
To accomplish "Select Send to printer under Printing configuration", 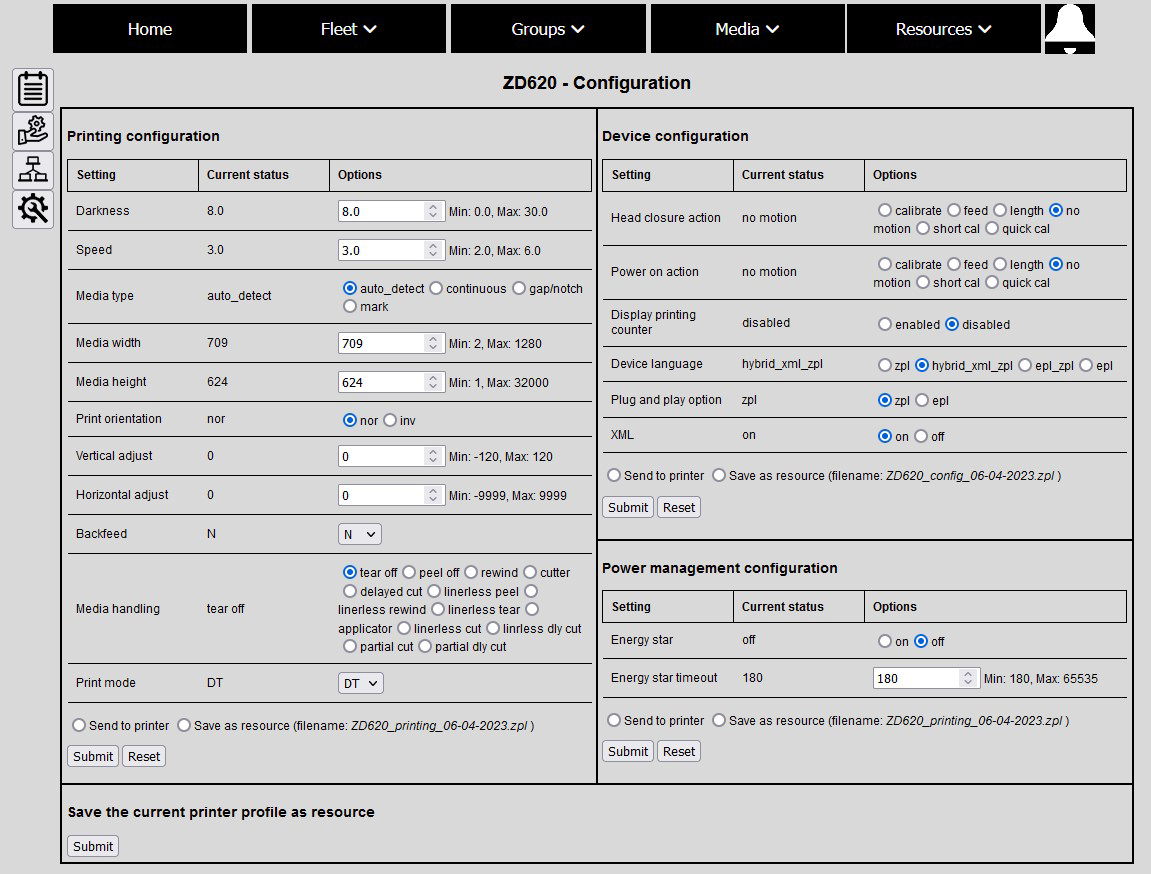I will 79,725.
